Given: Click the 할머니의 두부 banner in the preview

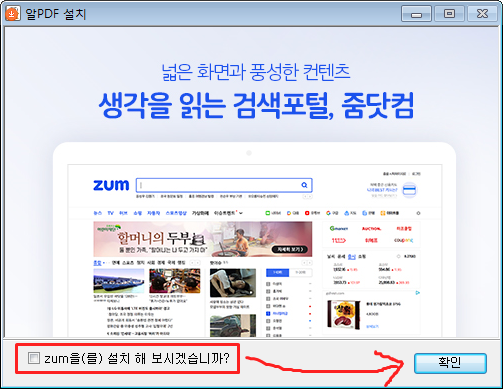Looking at the screenshot, I should 203,239.
